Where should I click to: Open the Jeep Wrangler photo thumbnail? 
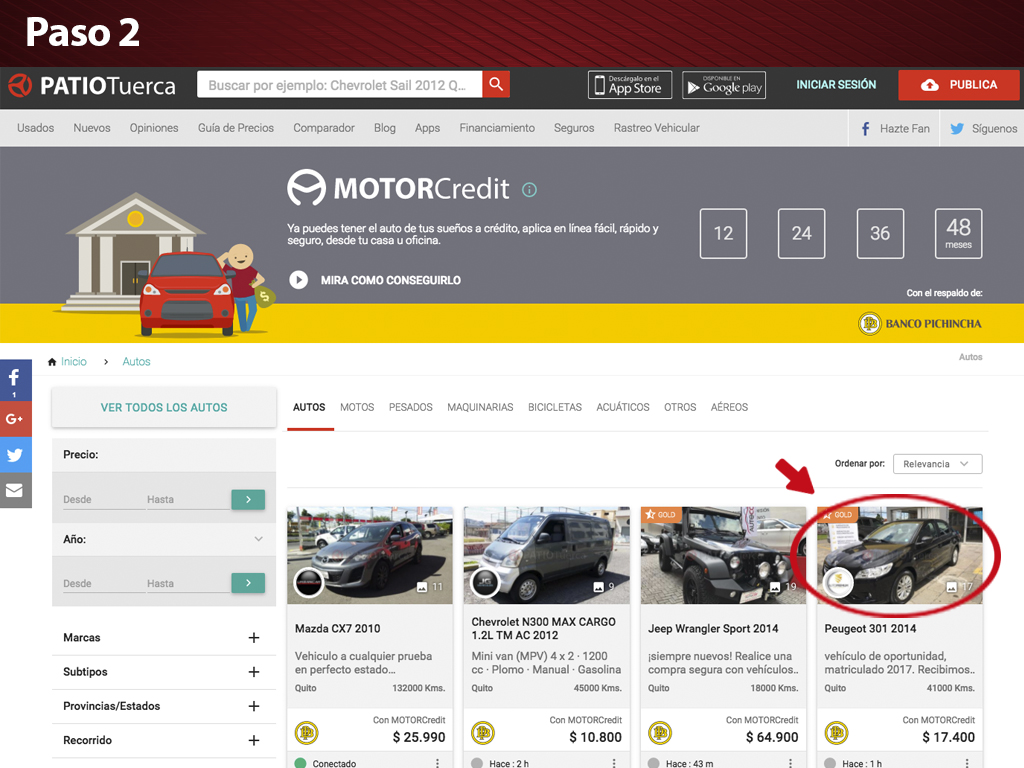pyautogui.click(x=723, y=555)
